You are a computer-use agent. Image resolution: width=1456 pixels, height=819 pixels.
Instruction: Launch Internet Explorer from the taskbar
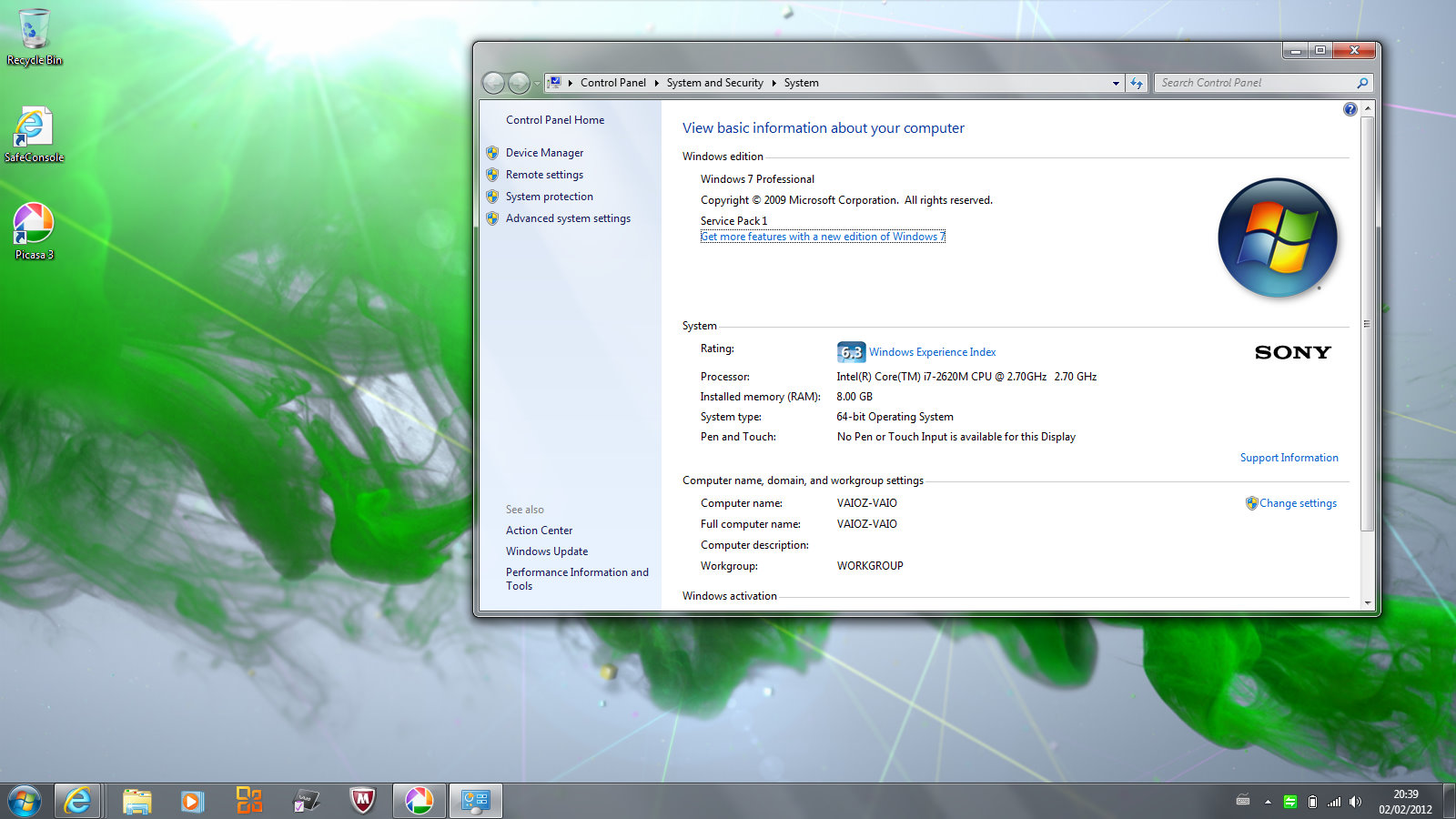pyautogui.click(x=77, y=801)
